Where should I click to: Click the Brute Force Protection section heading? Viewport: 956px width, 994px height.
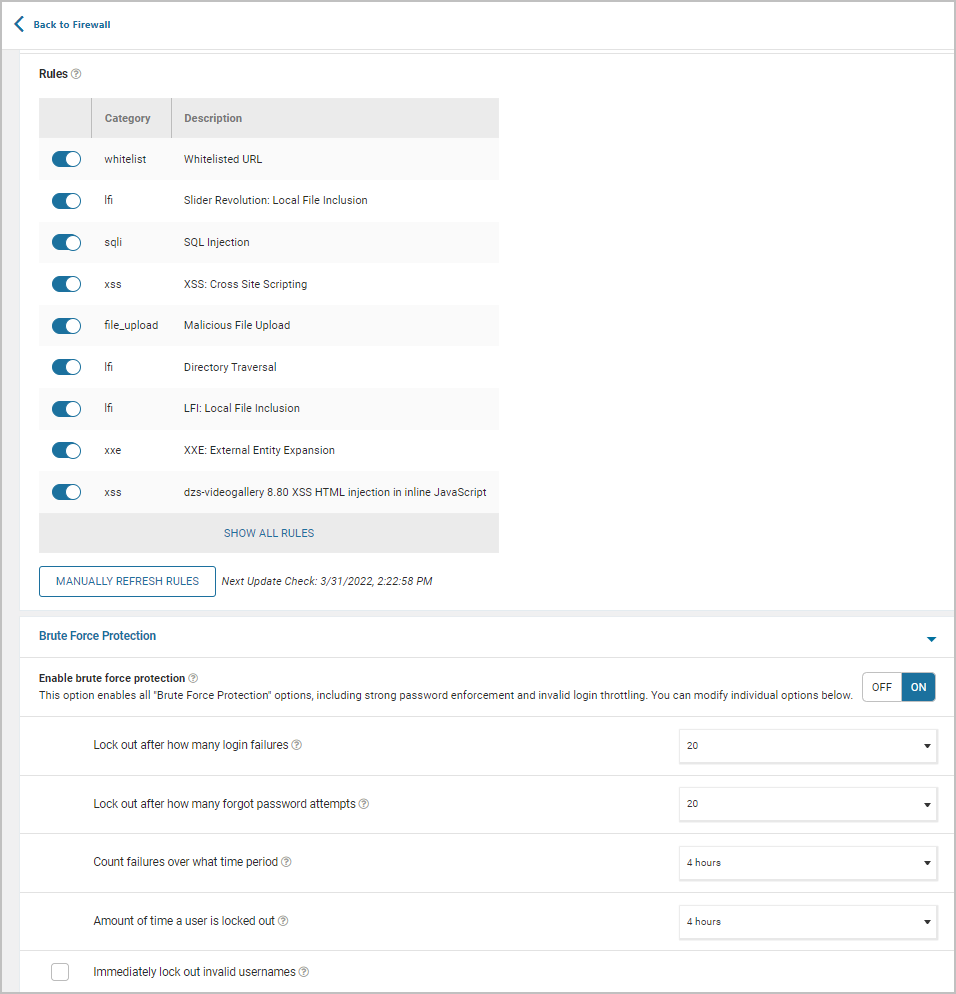[x=97, y=636]
